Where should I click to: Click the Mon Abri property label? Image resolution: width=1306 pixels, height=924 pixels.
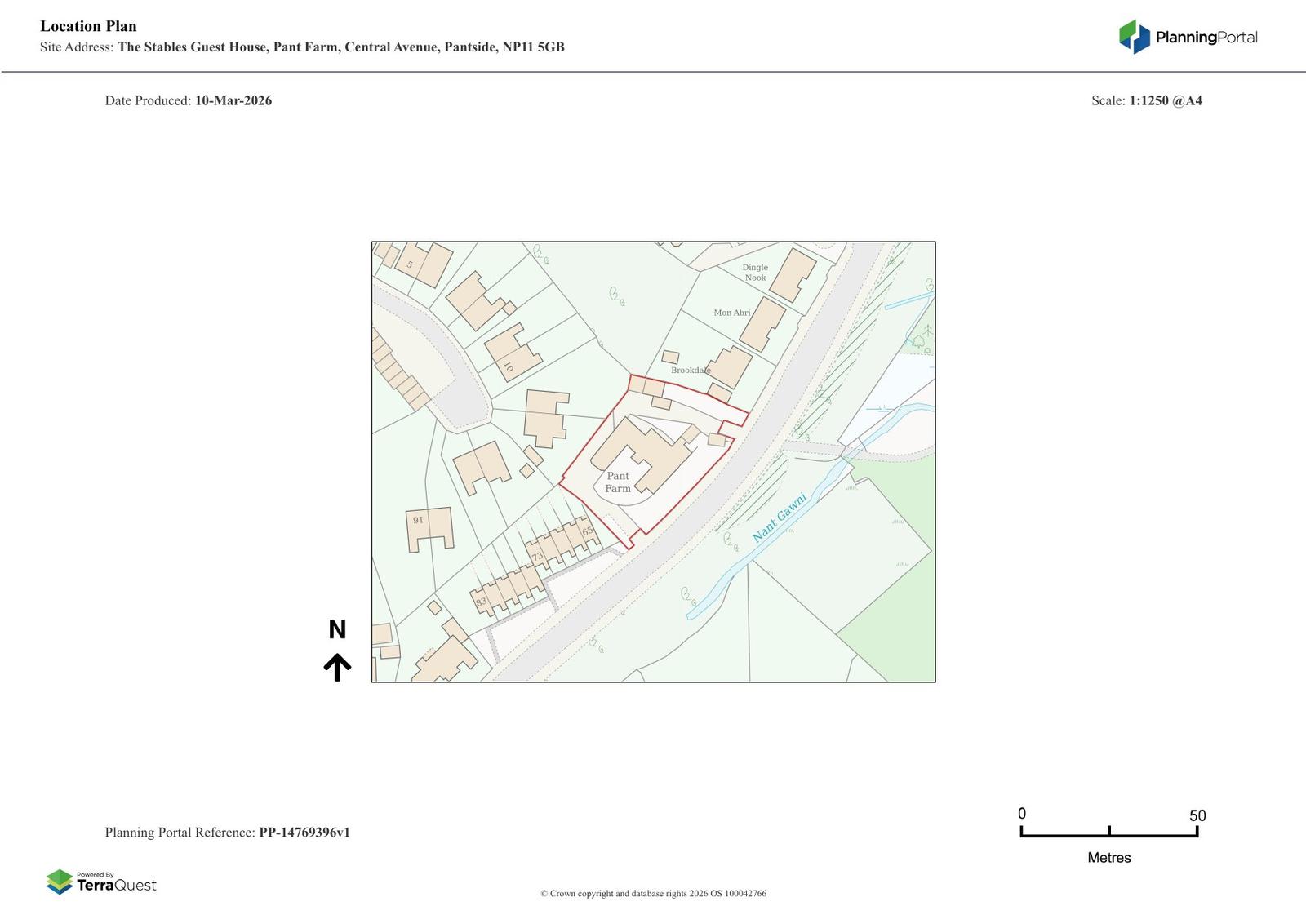coord(731,313)
